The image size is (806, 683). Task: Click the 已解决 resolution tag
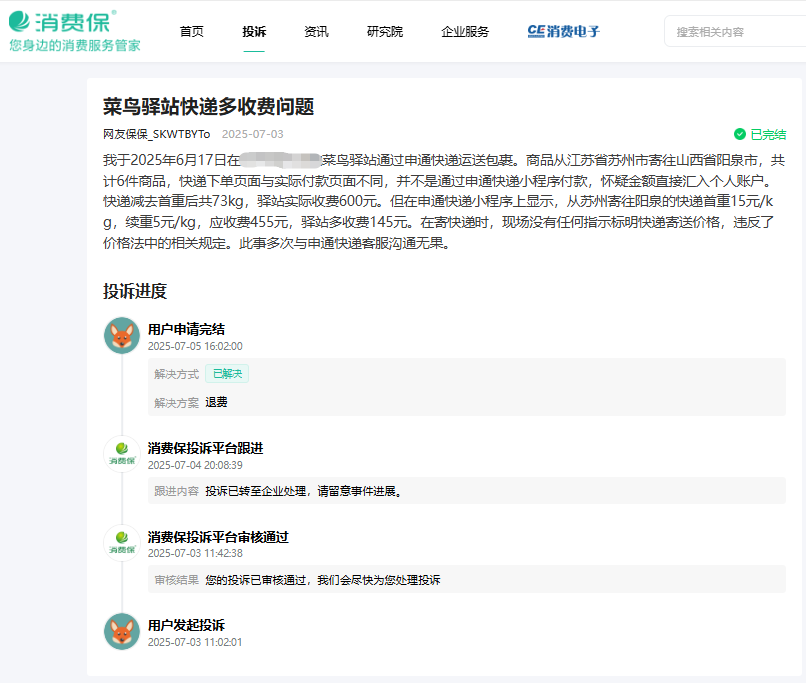coord(227,374)
